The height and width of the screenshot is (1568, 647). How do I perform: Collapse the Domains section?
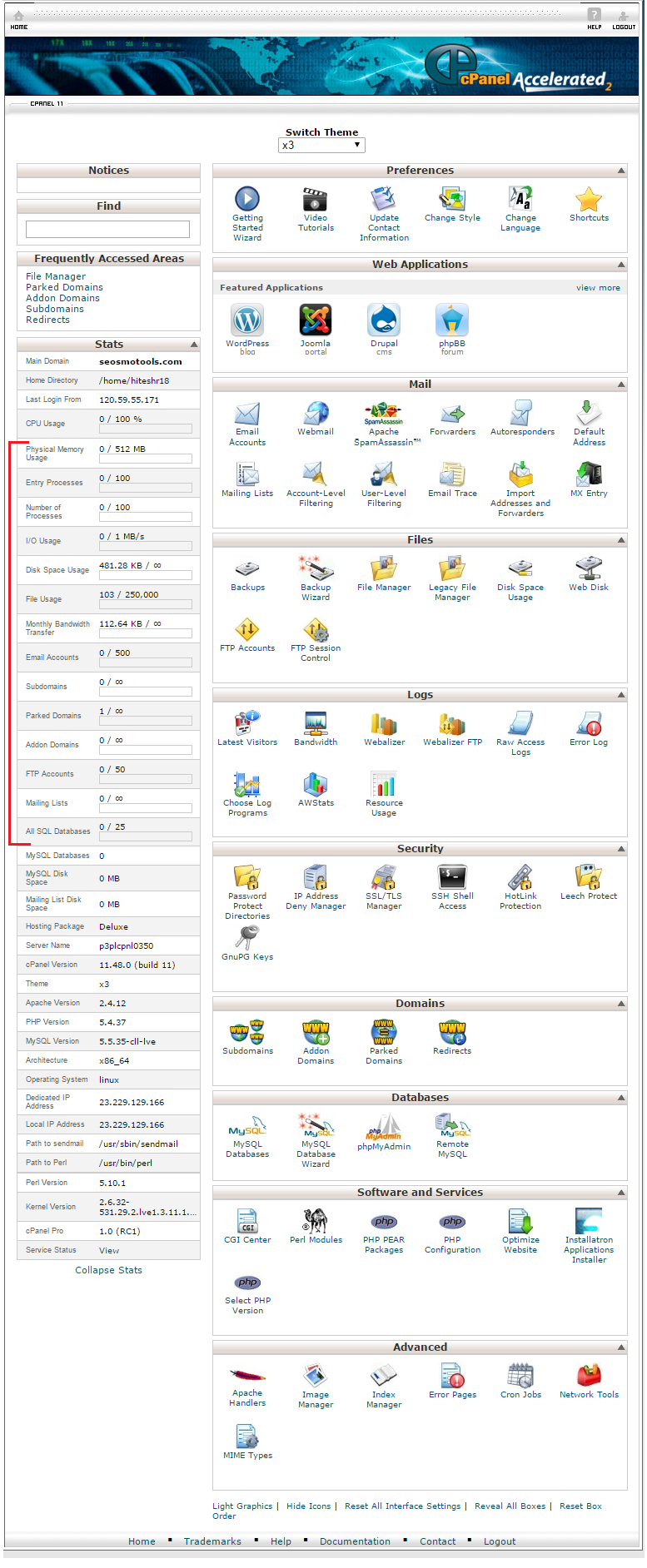click(621, 1004)
